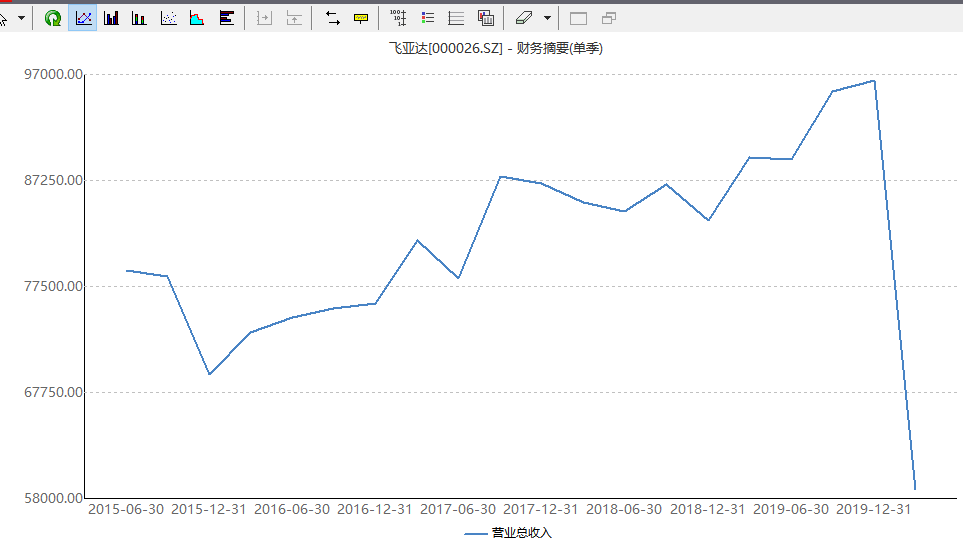This screenshot has height=555, width=963.
Task: Select the mouse pointer tool
Action: point(3,18)
